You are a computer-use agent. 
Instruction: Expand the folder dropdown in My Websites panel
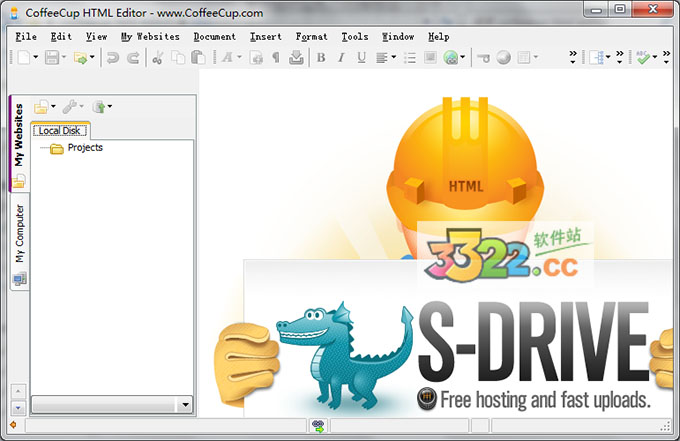[54, 106]
